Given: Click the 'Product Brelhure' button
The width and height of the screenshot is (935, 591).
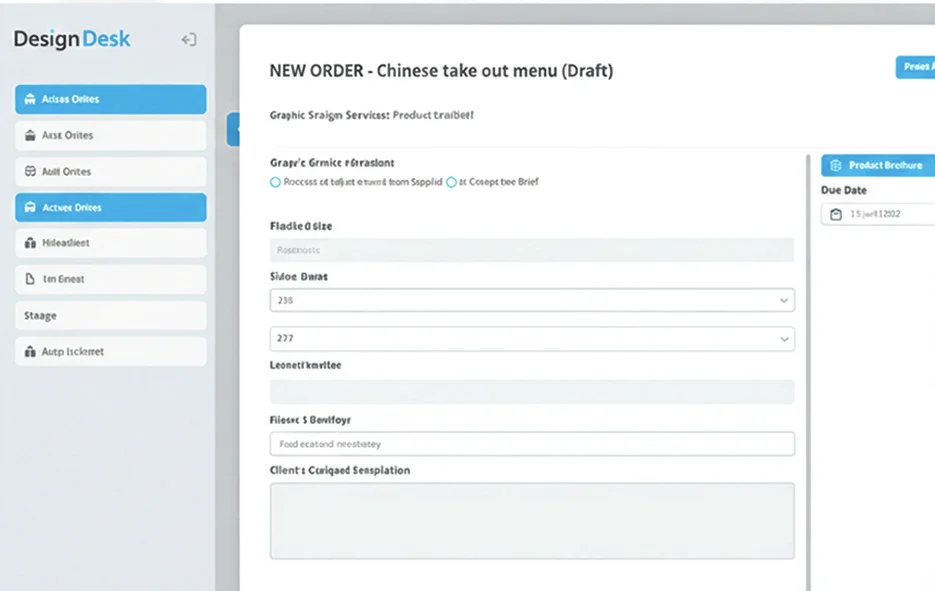Looking at the screenshot, I should (878, 165).
